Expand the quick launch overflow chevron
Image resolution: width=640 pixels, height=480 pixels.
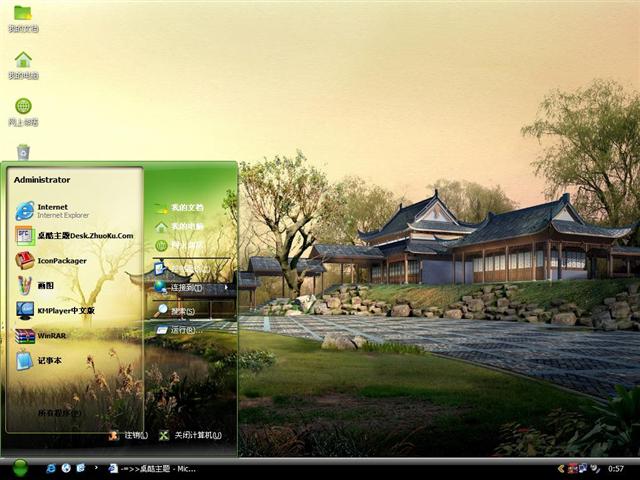click(96, 467)
